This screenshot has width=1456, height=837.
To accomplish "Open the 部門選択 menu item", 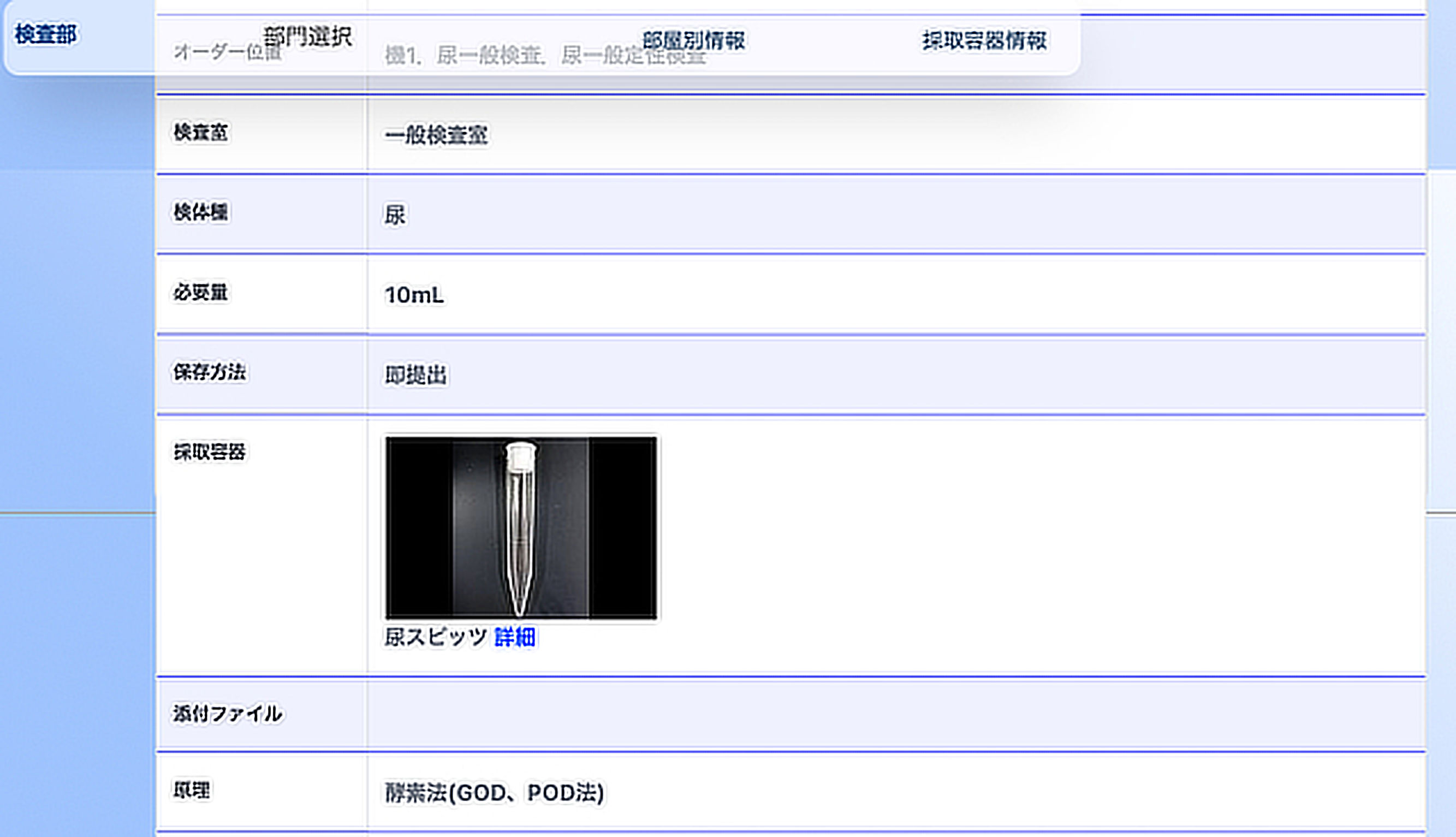I will pyautogui.click(x=307, y=37).
